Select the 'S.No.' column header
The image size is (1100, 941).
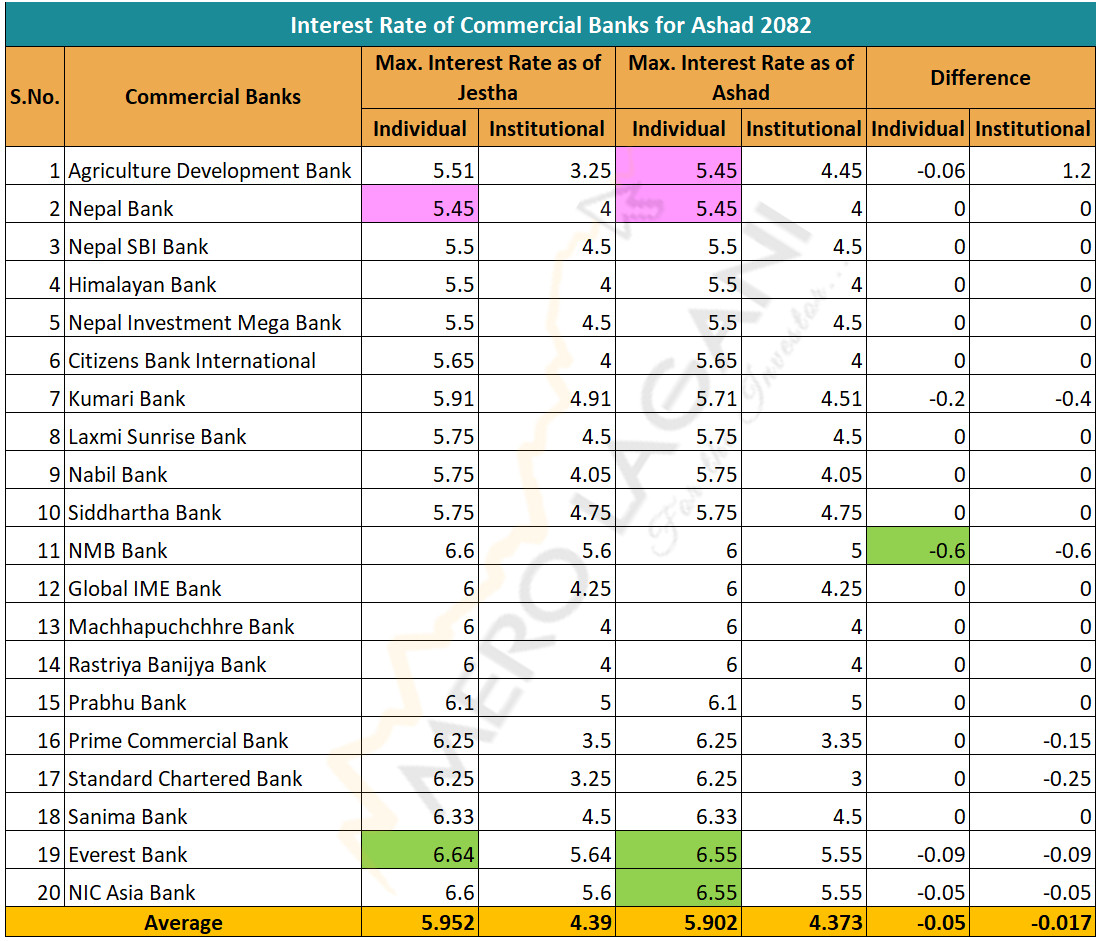tap(34, 97)
